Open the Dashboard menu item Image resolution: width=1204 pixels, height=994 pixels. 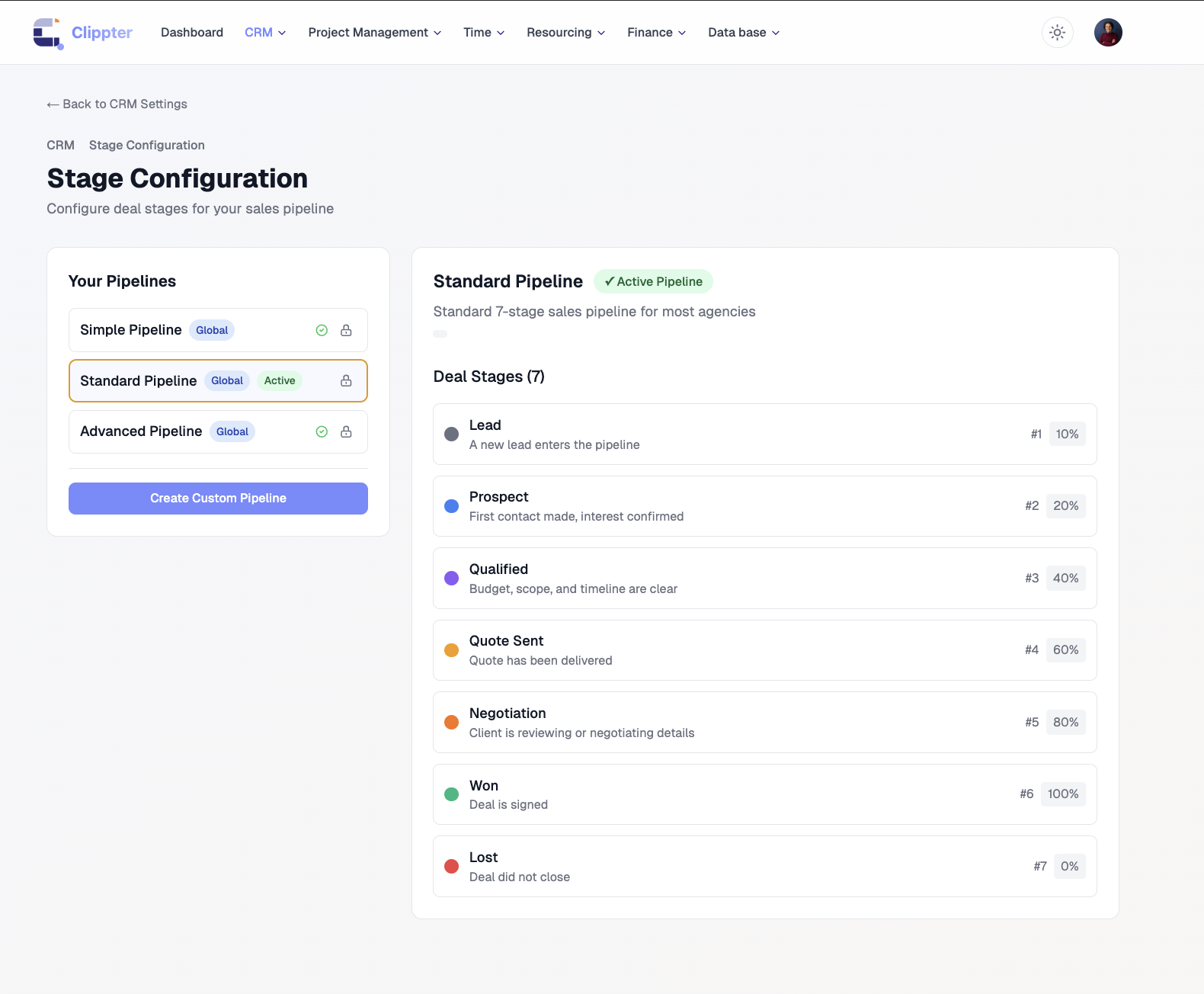click(192, 33)
